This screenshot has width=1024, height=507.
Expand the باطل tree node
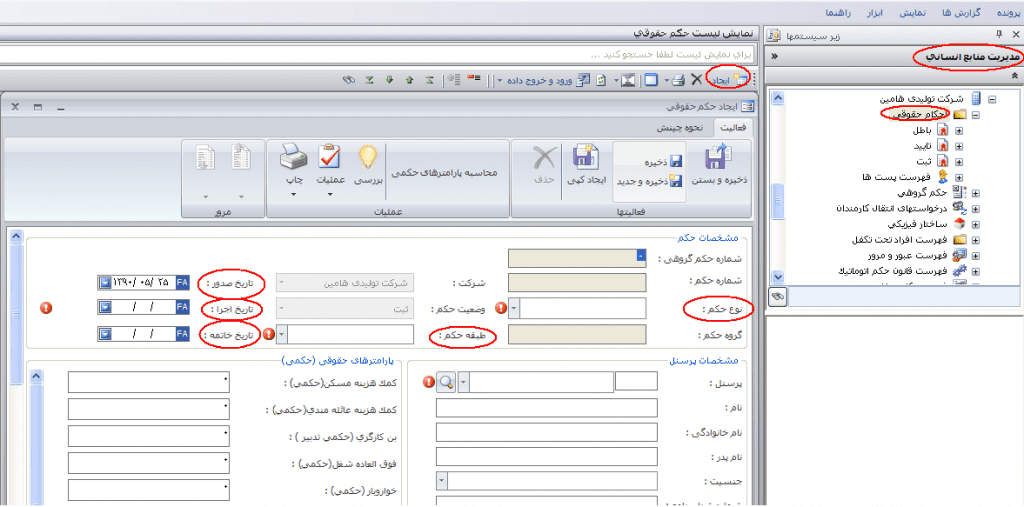[x=958, y=131]
